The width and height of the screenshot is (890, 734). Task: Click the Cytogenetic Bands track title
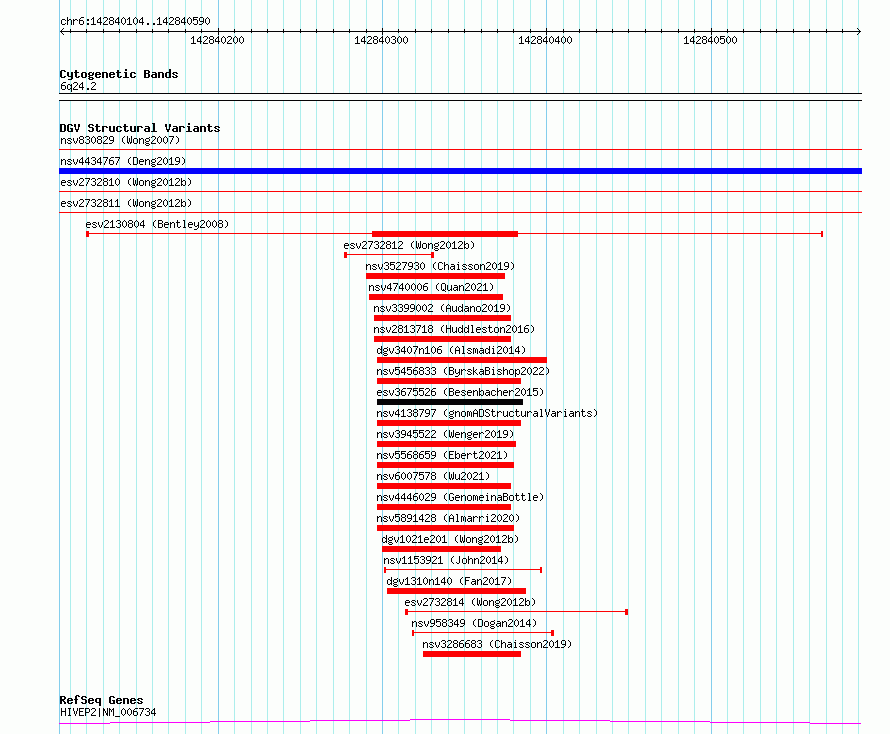(x=119, y=74)
